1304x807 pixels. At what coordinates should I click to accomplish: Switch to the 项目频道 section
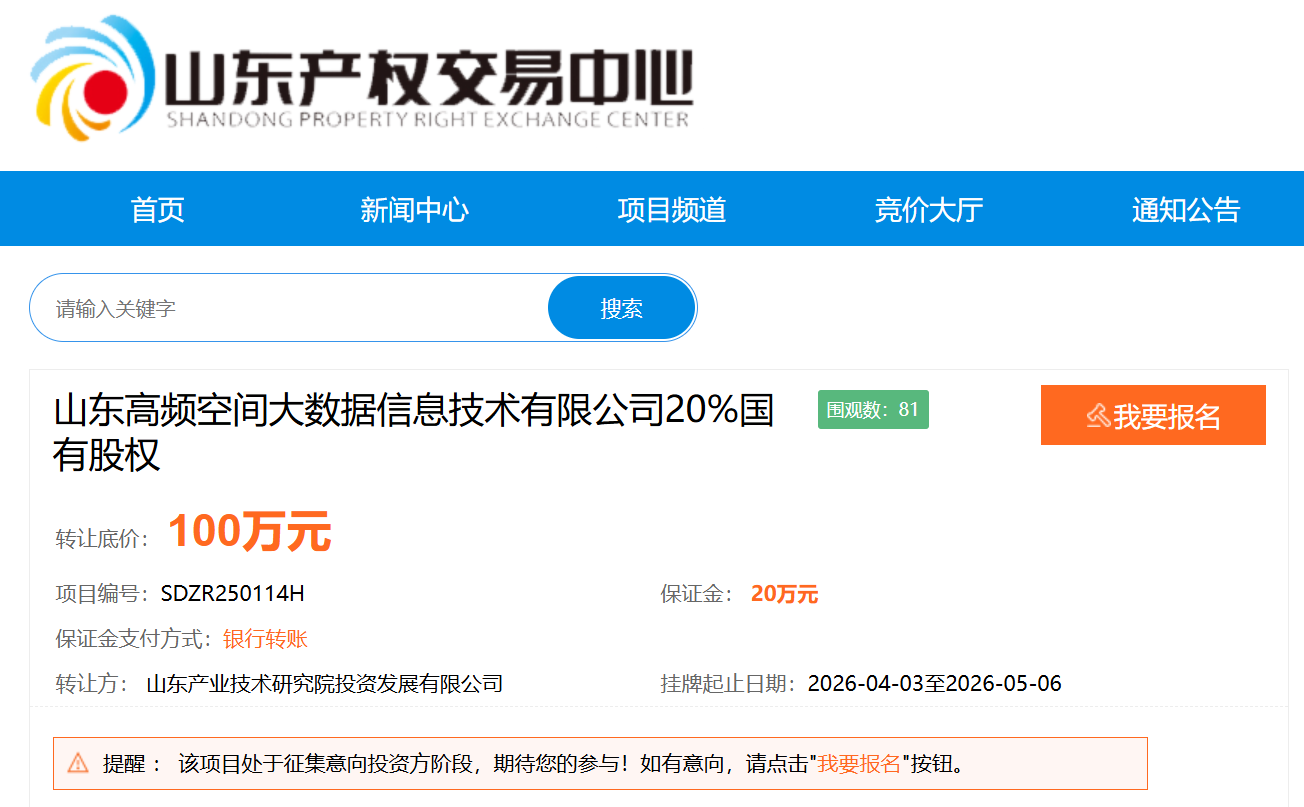(x=671, y=210)
